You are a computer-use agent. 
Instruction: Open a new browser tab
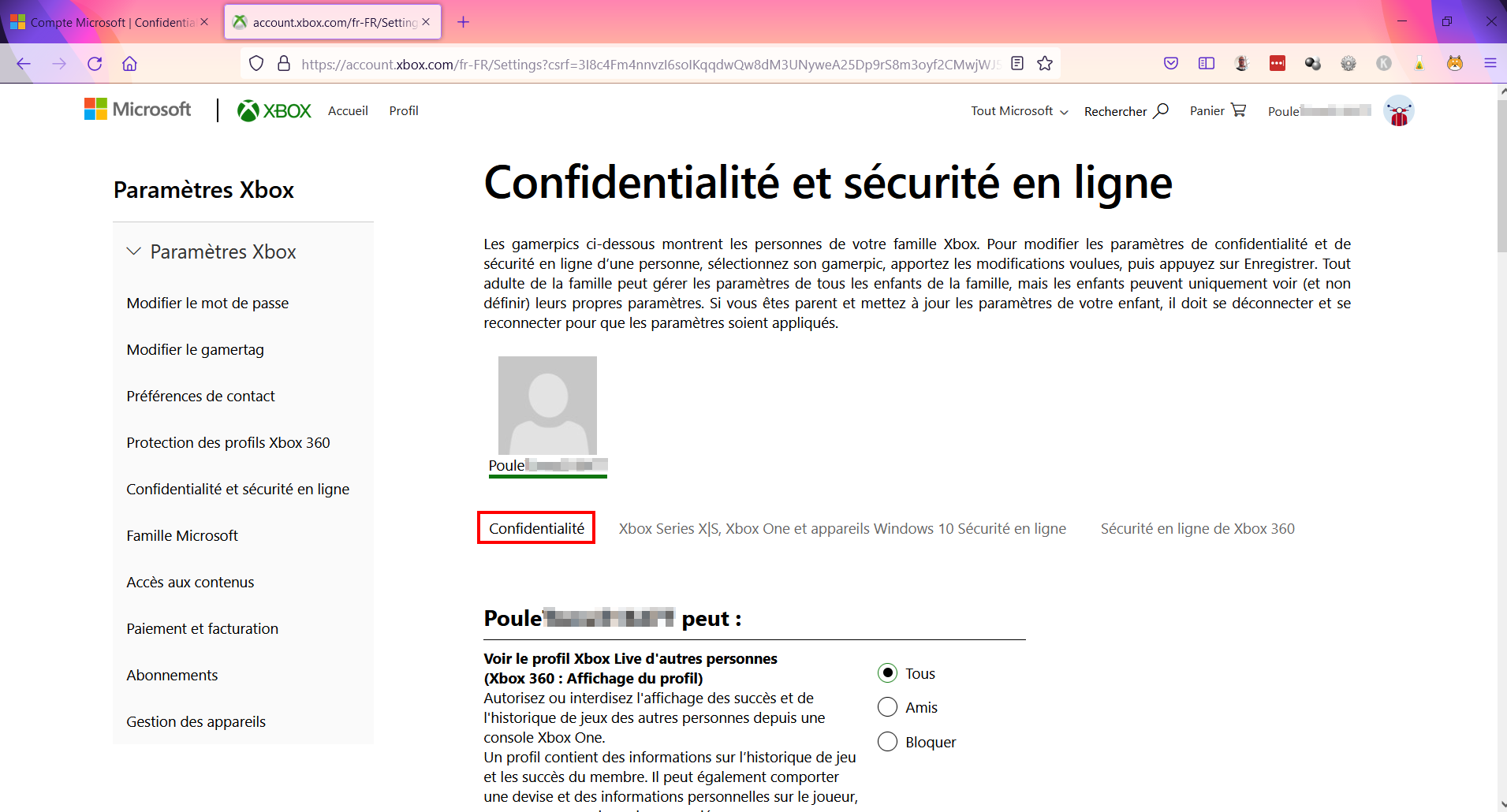pos(464,22)
